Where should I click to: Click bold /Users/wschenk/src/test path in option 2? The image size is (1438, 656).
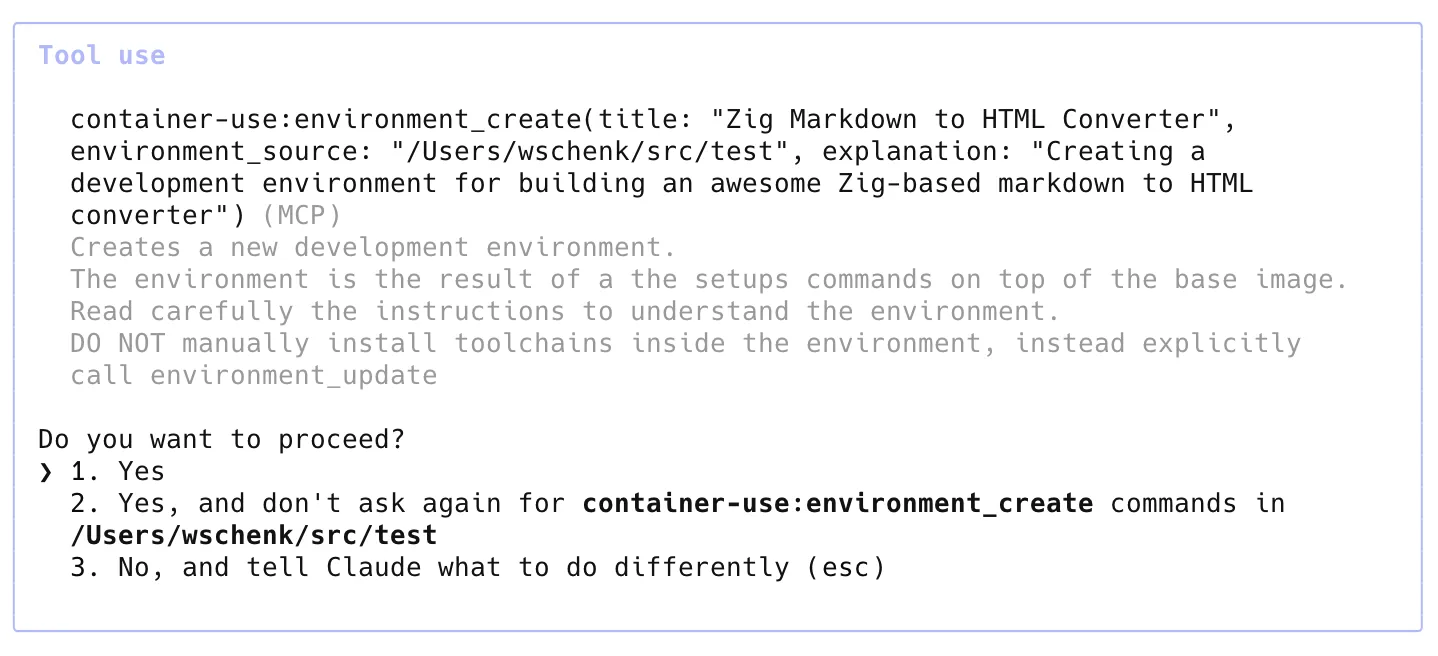(254, 536)
